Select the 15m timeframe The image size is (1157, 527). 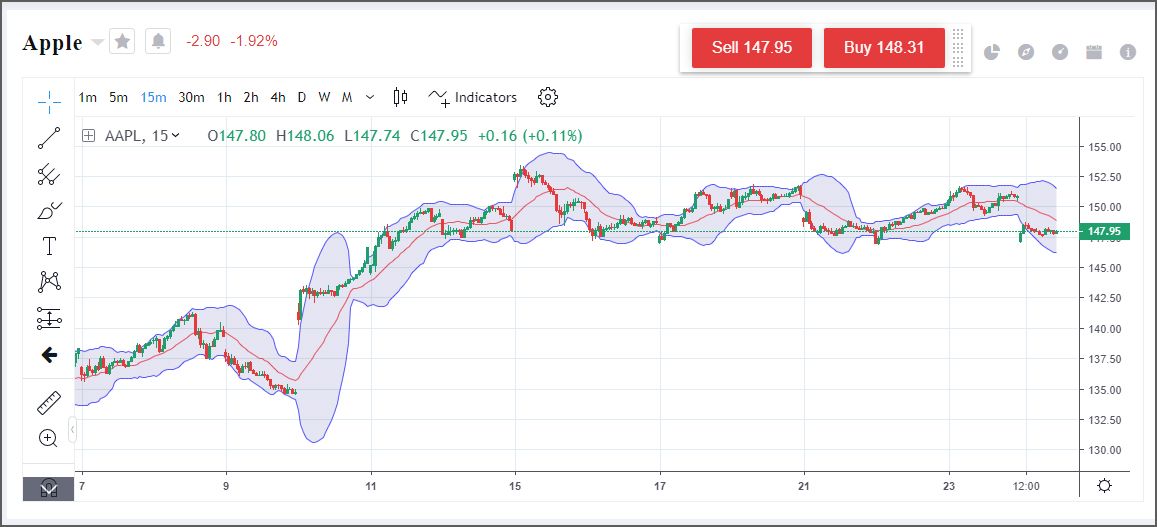(153, 97)
